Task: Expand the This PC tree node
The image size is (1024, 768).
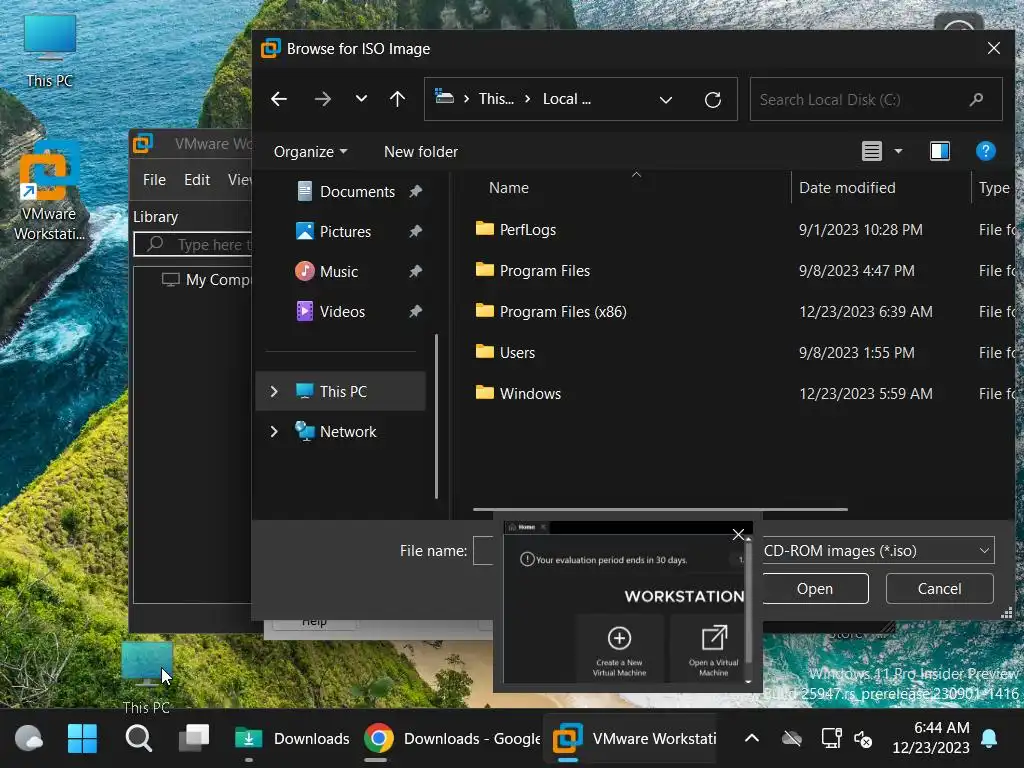Action: pyautogui.click(x=274, y=391)
